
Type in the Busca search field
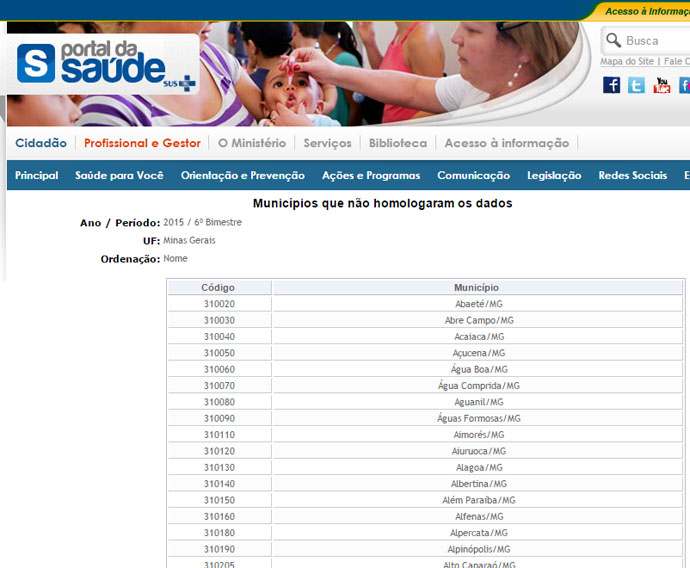[655, 41]
